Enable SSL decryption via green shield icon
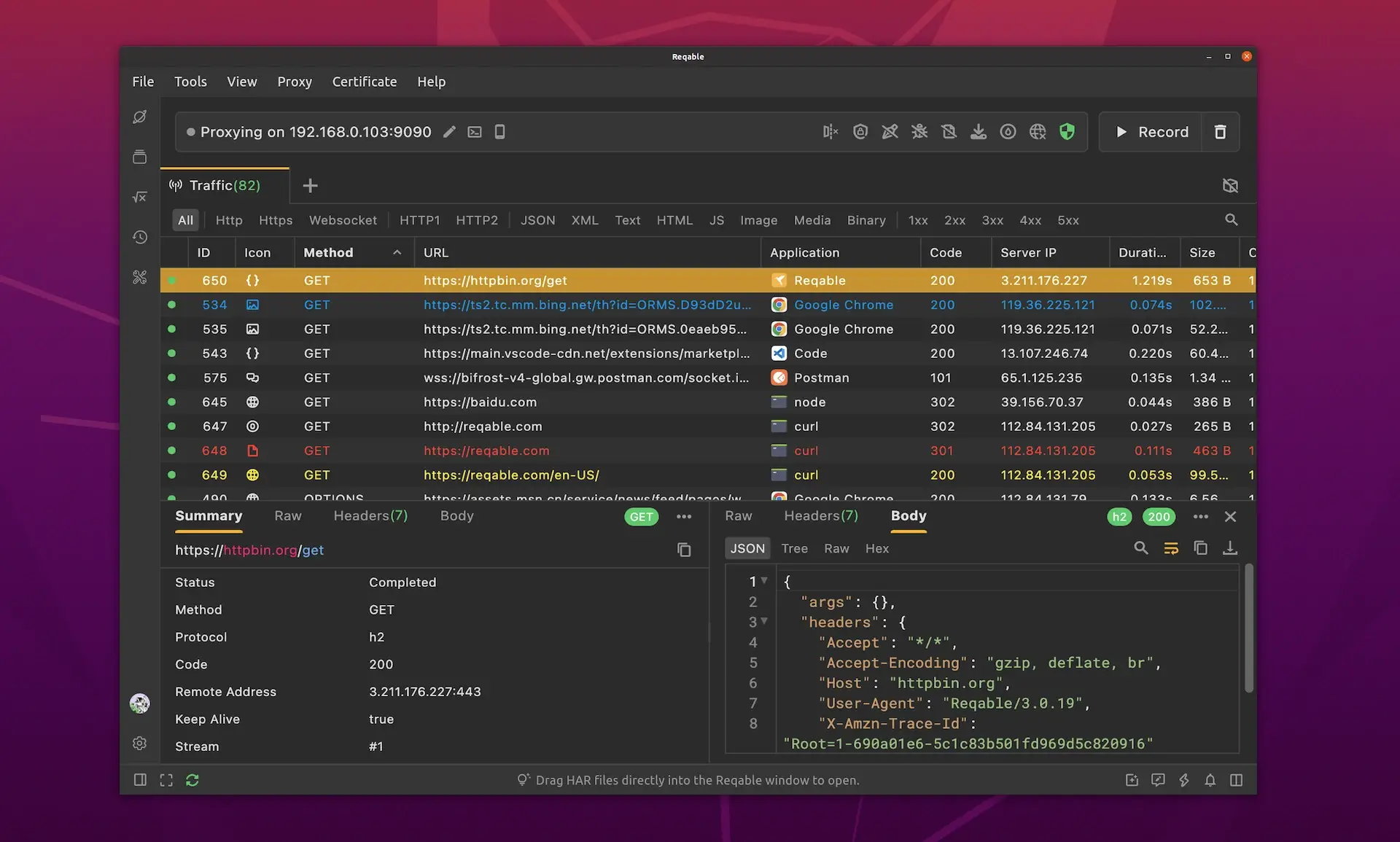This screenshot has width=1400, height=842. pos(1067,132)
